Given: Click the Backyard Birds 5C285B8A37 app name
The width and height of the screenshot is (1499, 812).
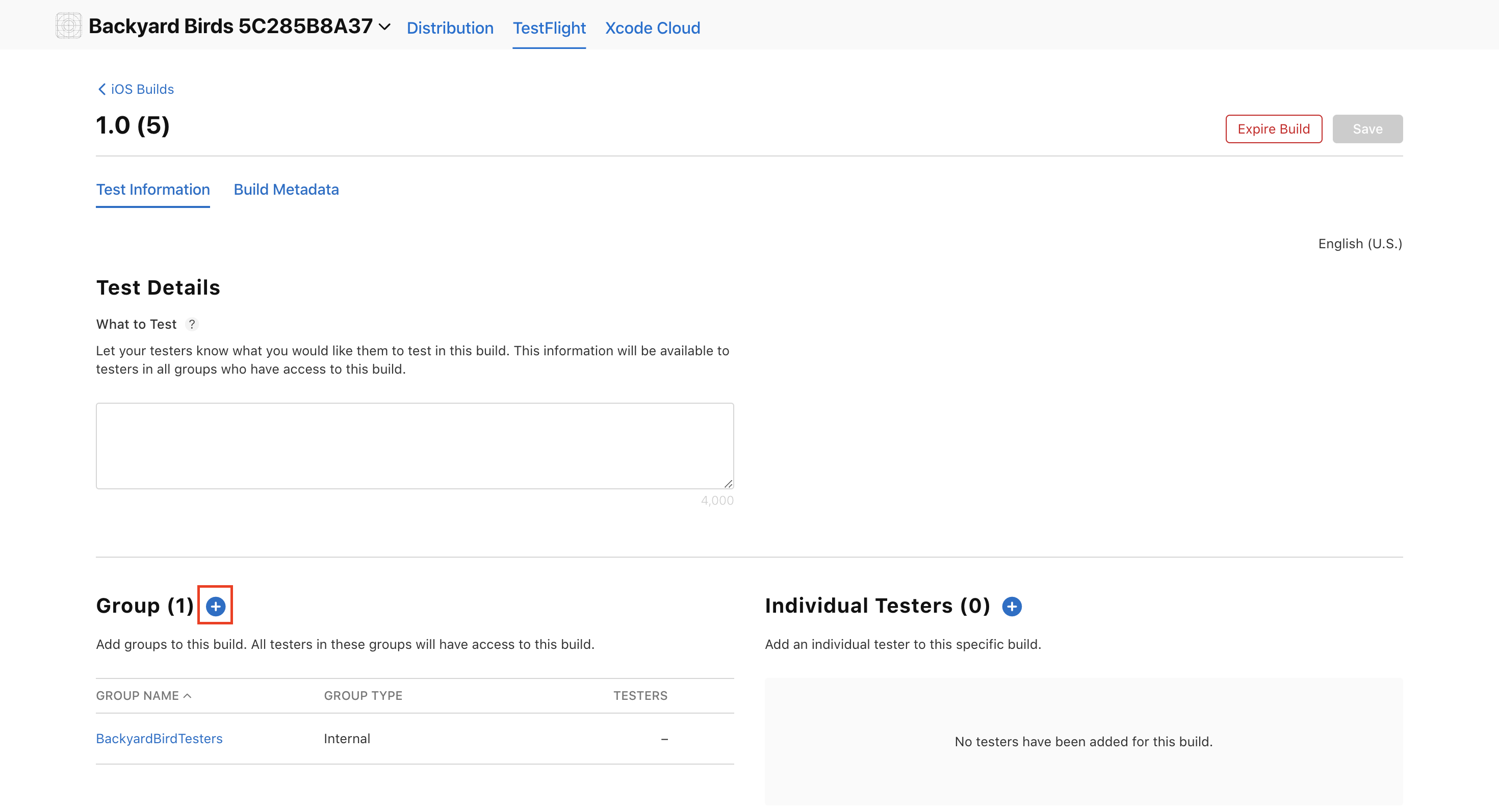Looking at the screenshot, I should click(x=230, y=26).
